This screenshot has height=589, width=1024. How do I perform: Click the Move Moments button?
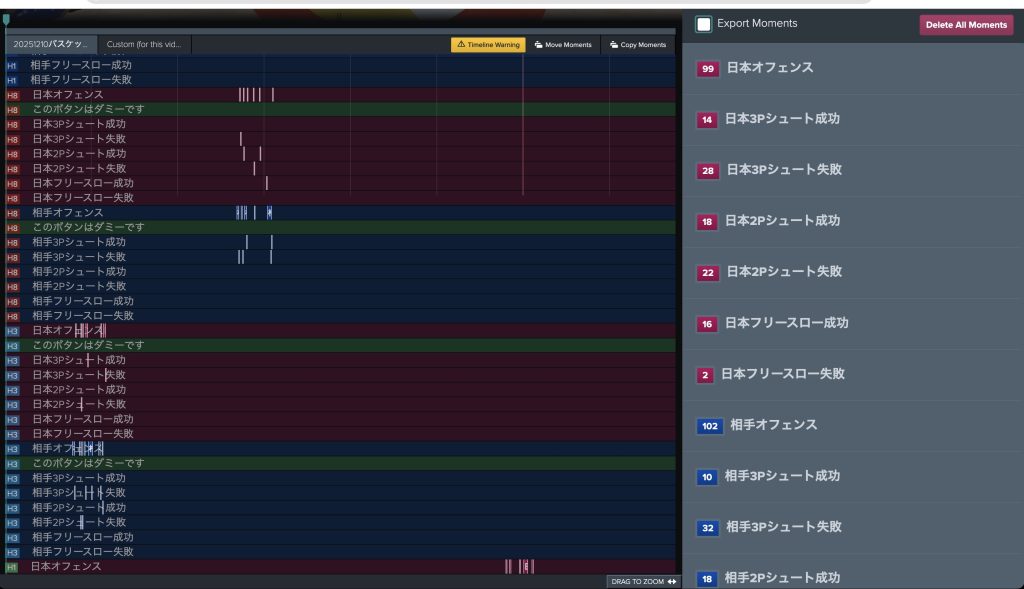(x=562, y=45)
